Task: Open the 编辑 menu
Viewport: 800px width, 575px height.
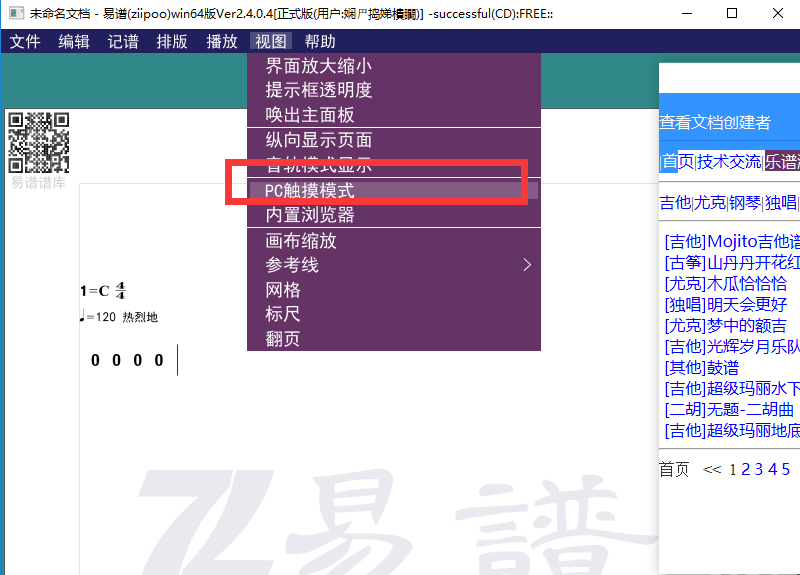Action: click(x=74, y=41)
